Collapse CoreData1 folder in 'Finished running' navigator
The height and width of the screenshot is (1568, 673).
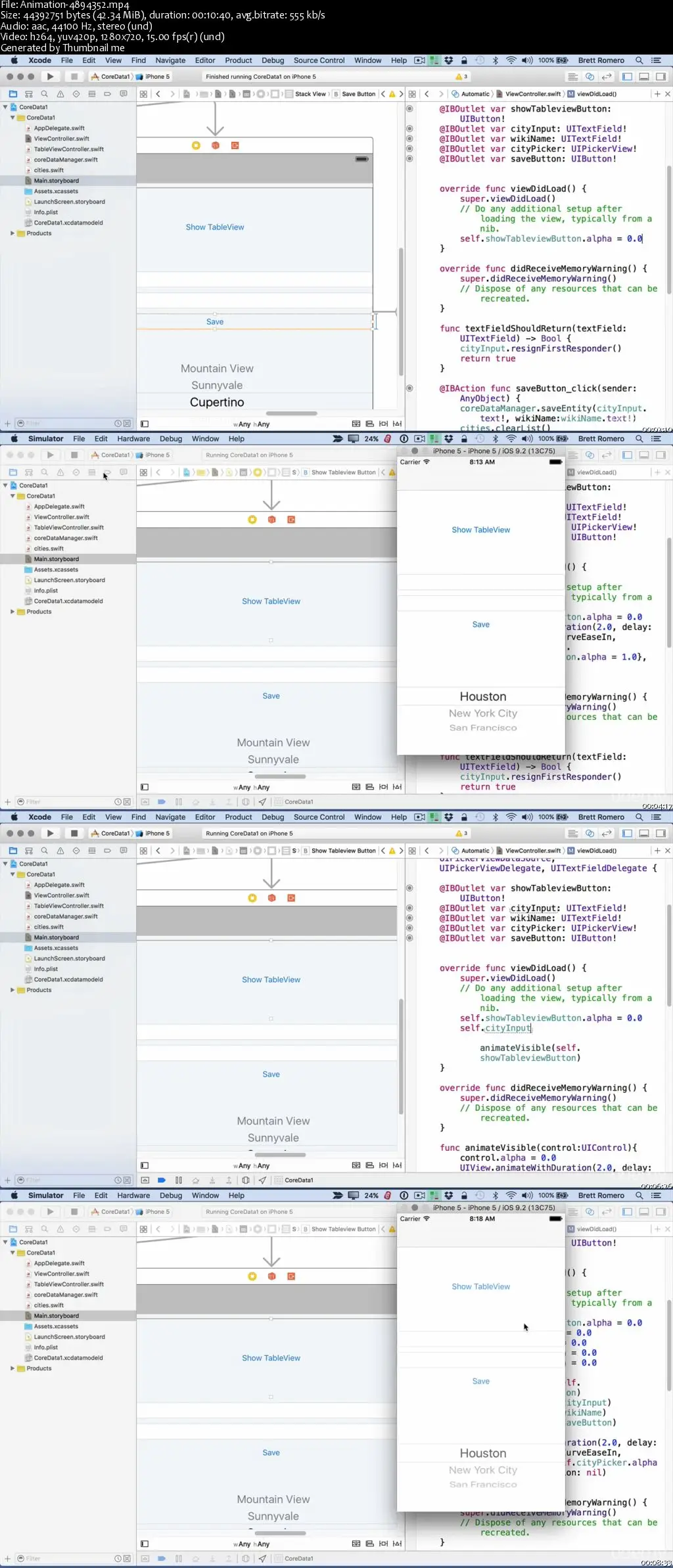pos(12,118)
